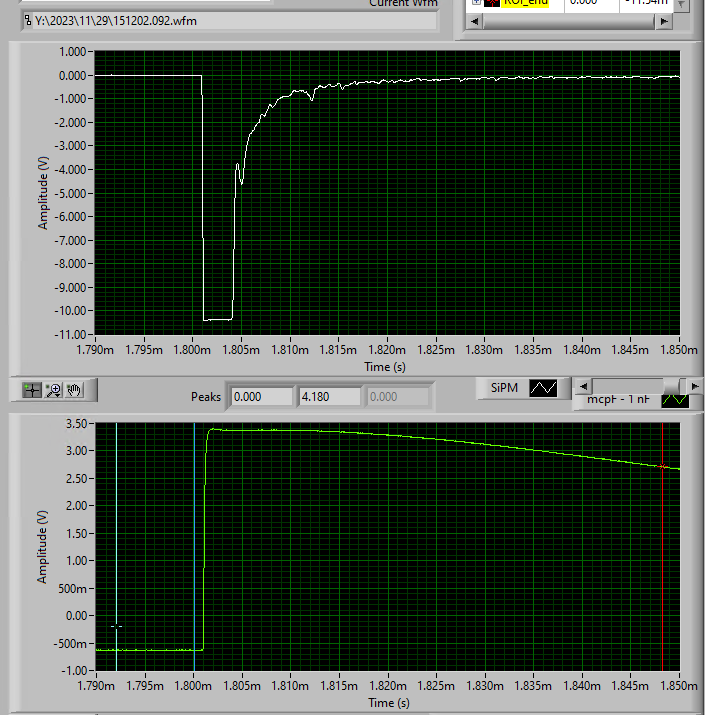The height and width of the screenshot is (715, 705).
Task: Click cursor legend horizontal scrollbar track
Action: click(x=569, y=21)
